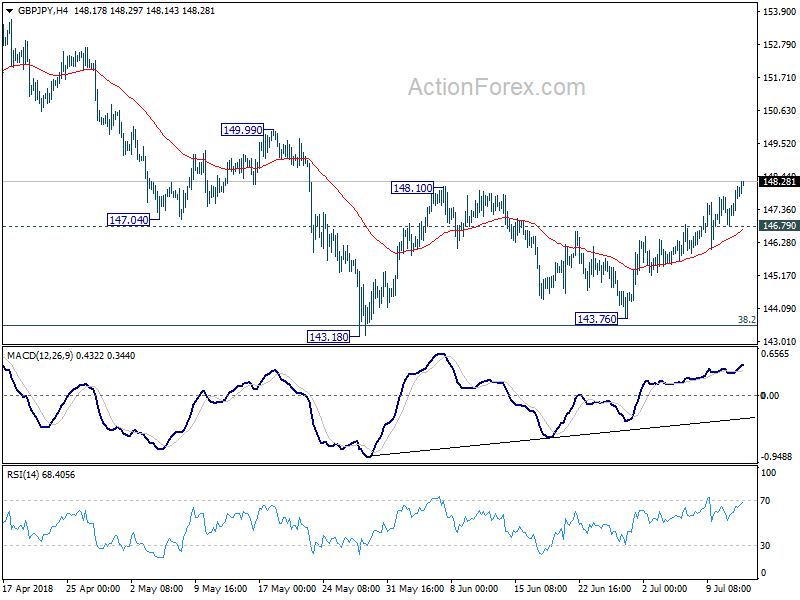The width and height of the screenshot is (800, 600).
Task: Select the RSI 30 level label
Action: 765,545
